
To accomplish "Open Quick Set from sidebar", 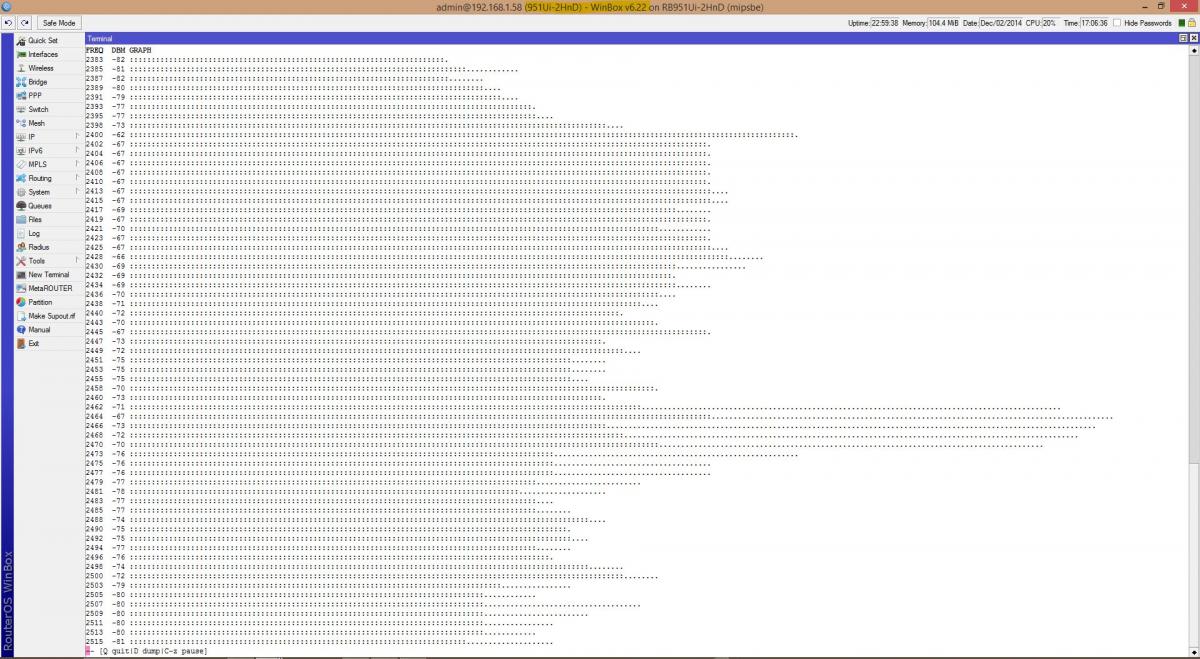I will pos(42,41).
